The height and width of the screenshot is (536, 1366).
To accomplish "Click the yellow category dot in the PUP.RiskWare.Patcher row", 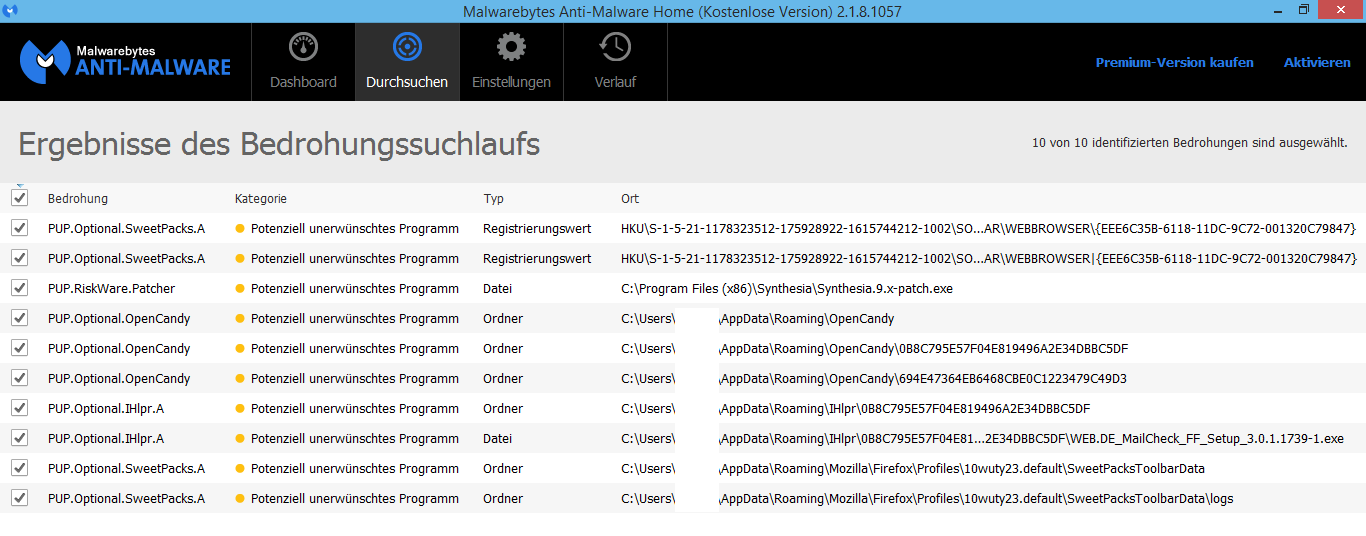I will point(240,289).
